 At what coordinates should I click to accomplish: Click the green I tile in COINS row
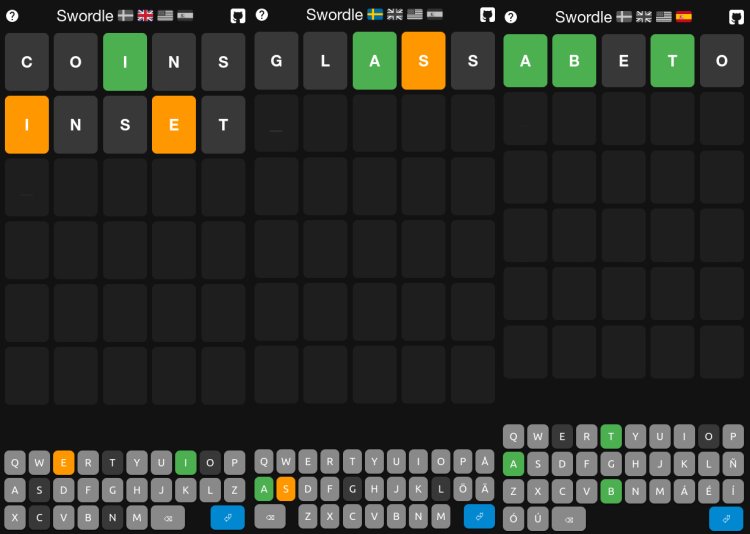coord(125,62)
